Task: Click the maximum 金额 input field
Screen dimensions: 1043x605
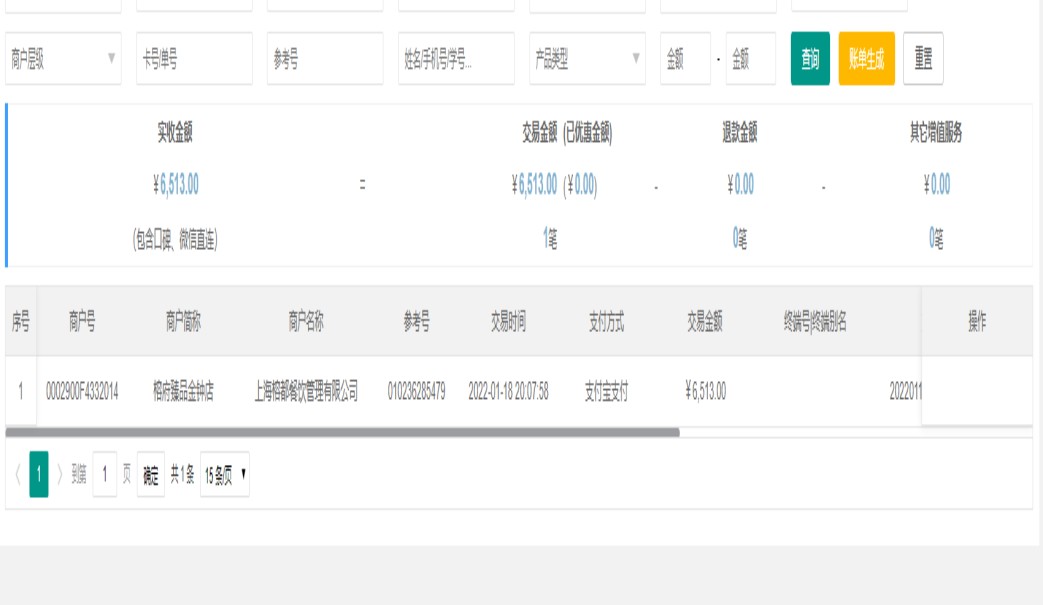Action: click(x=750, y=59)
